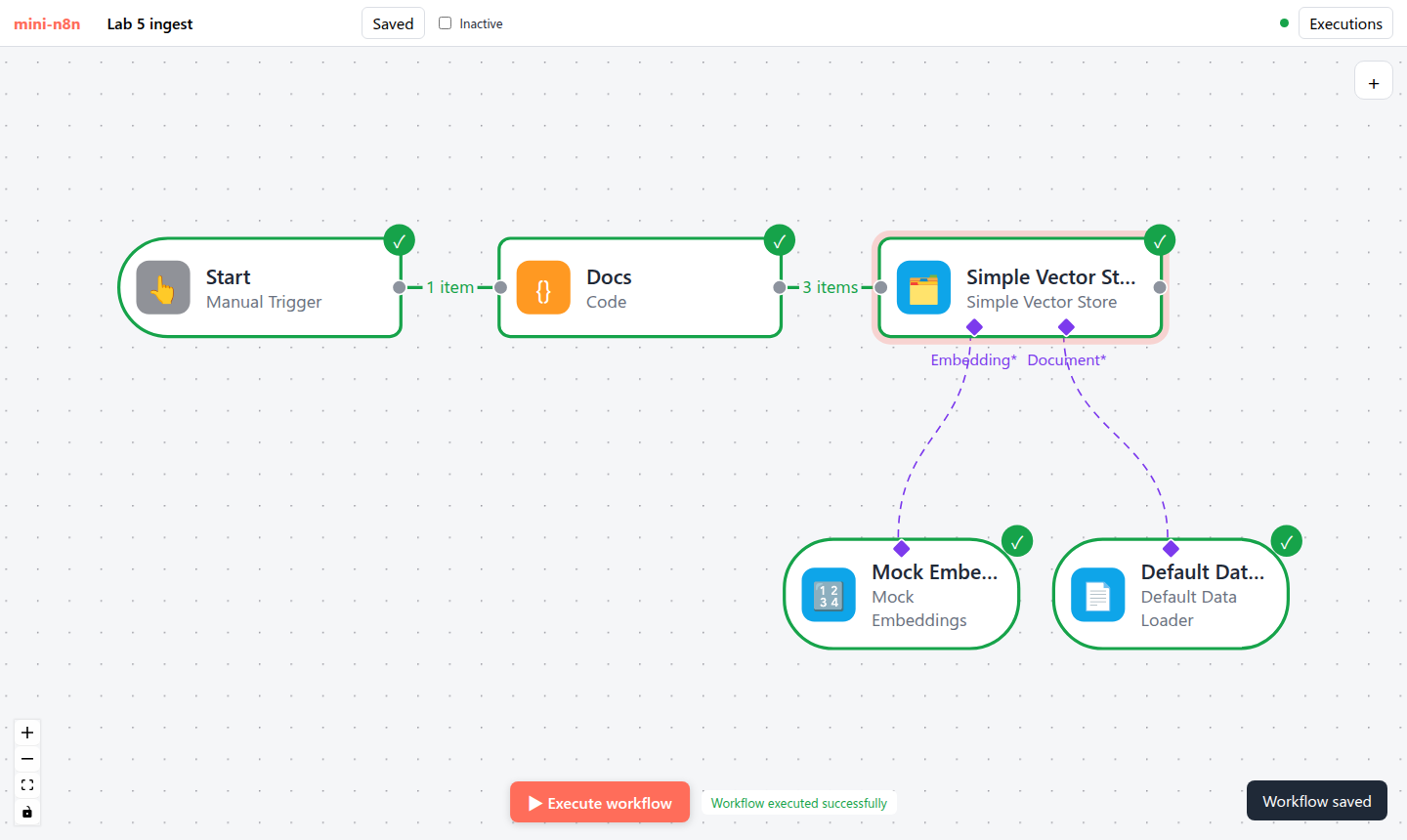The image size is (1407, 840).
Task: Click the '1 item' connection label
Action: 449,287
